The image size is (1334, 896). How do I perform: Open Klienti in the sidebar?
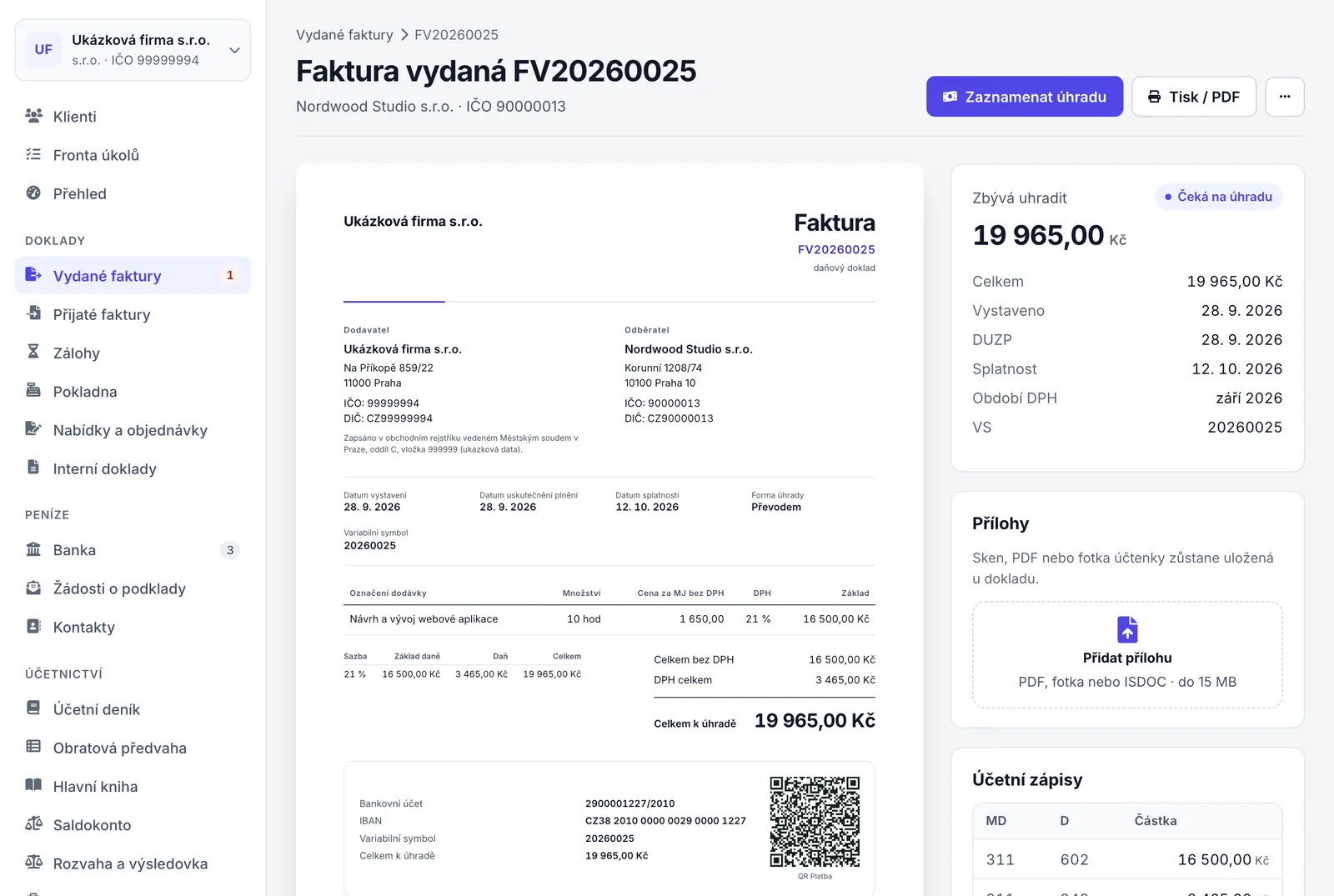(x=133, y=117)
